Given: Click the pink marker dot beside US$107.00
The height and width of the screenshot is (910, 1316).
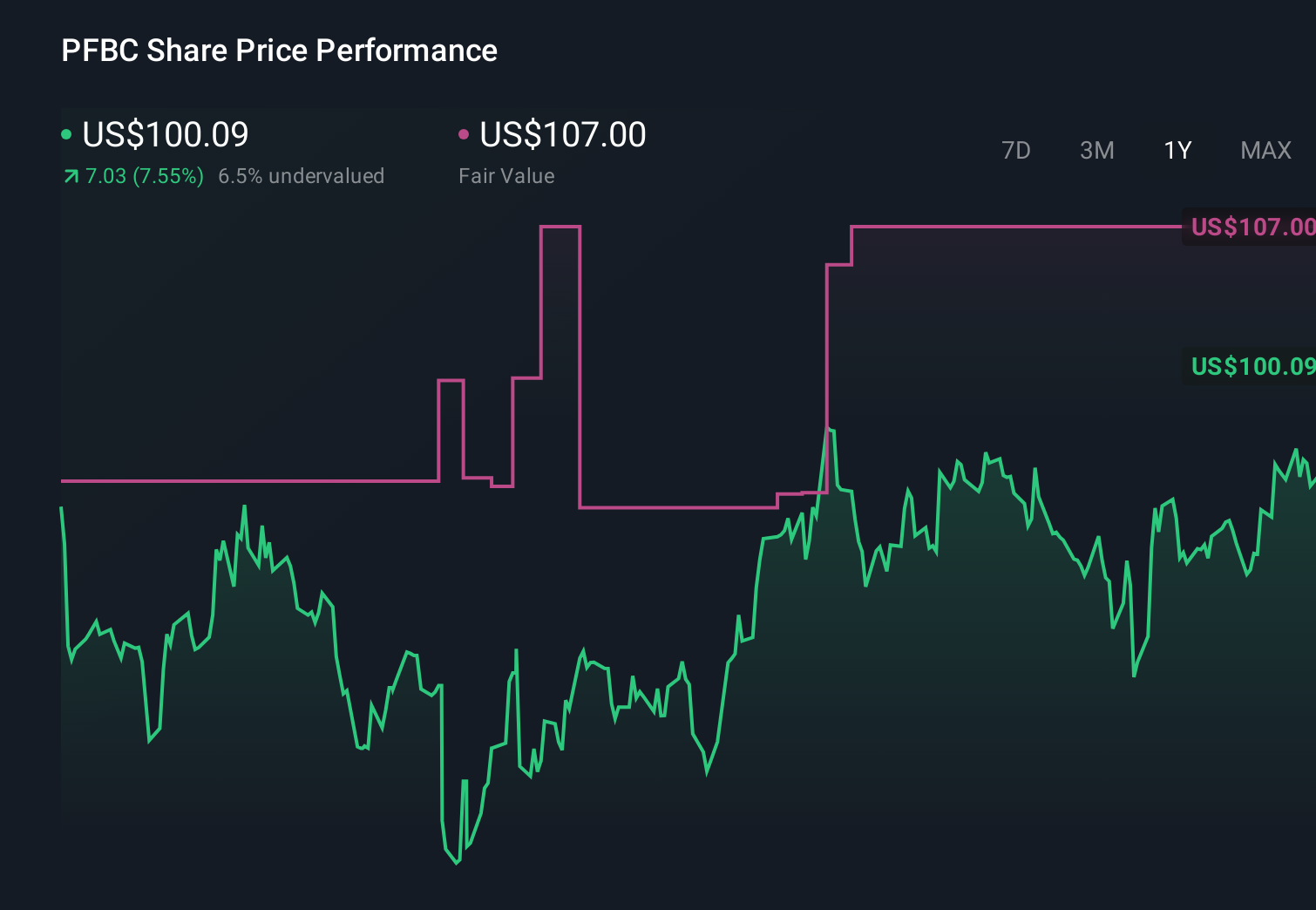Looking at the screenshot, I should coord(465,135).
